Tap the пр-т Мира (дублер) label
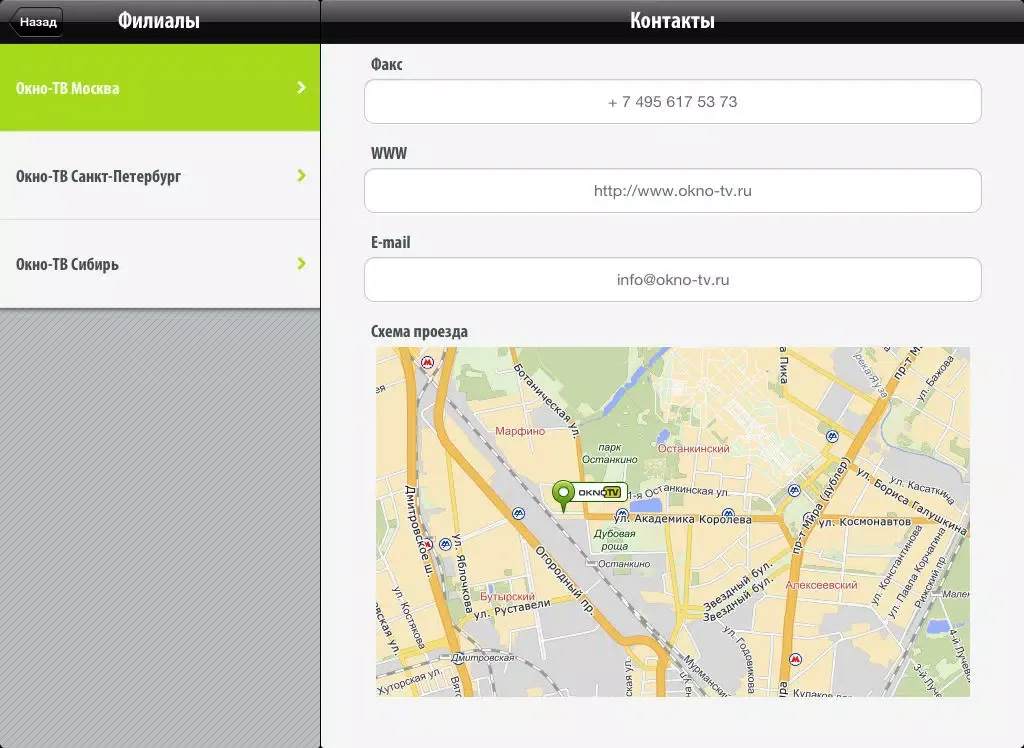 (820, 506)
